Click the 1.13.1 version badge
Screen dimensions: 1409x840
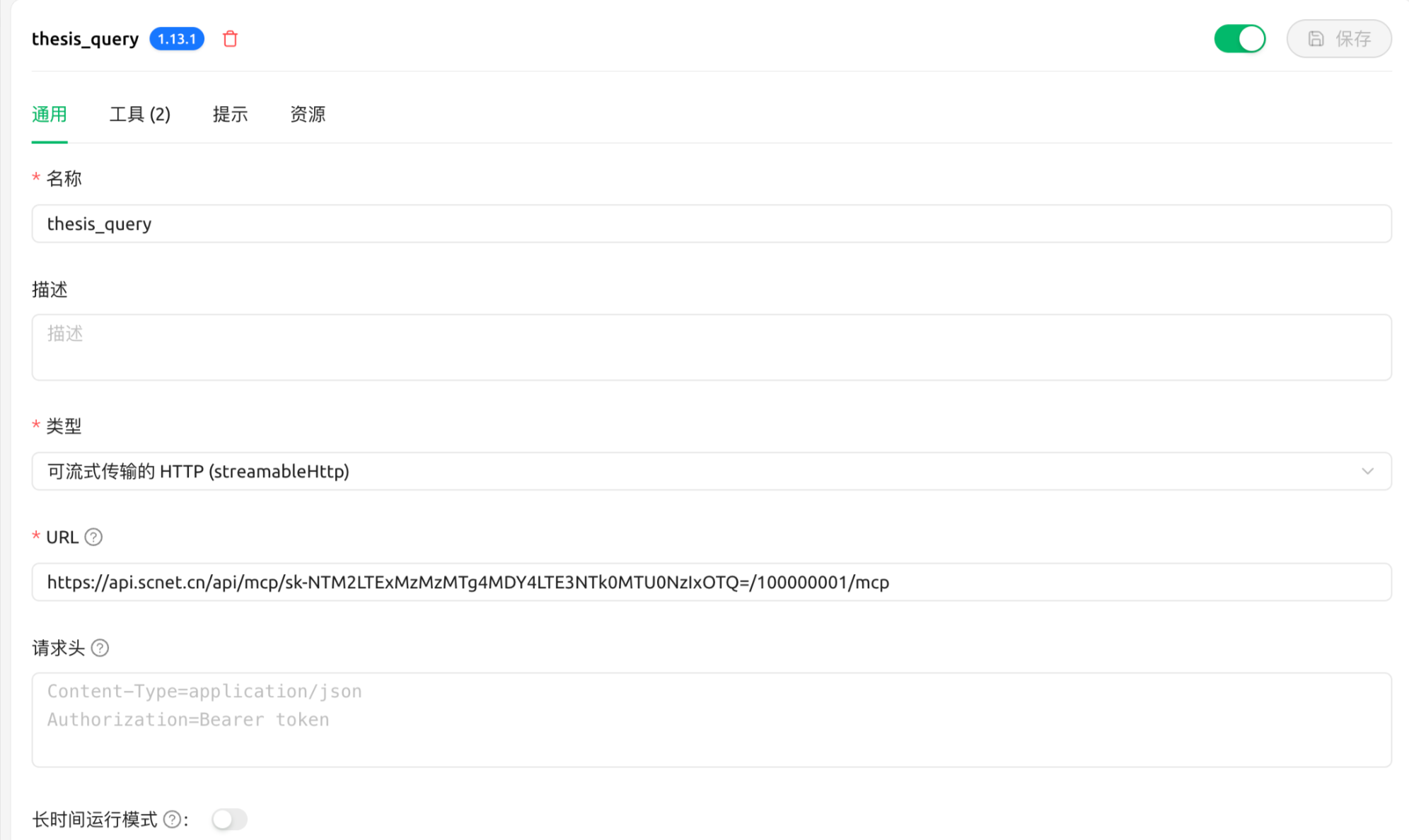click(x=177, y=39)
